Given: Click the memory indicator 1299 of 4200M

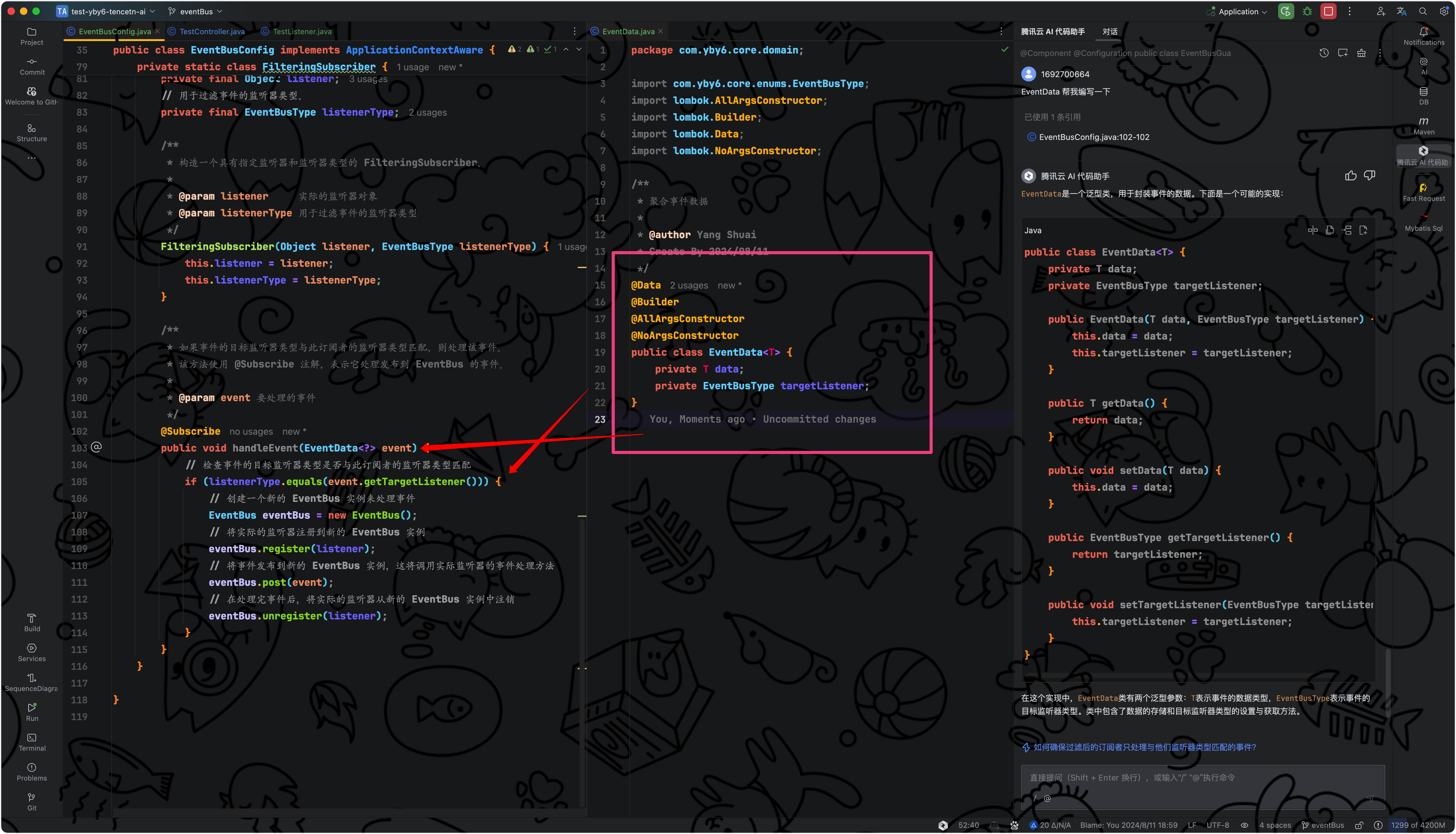Looking at the screenshot, I should [1418, 825].
